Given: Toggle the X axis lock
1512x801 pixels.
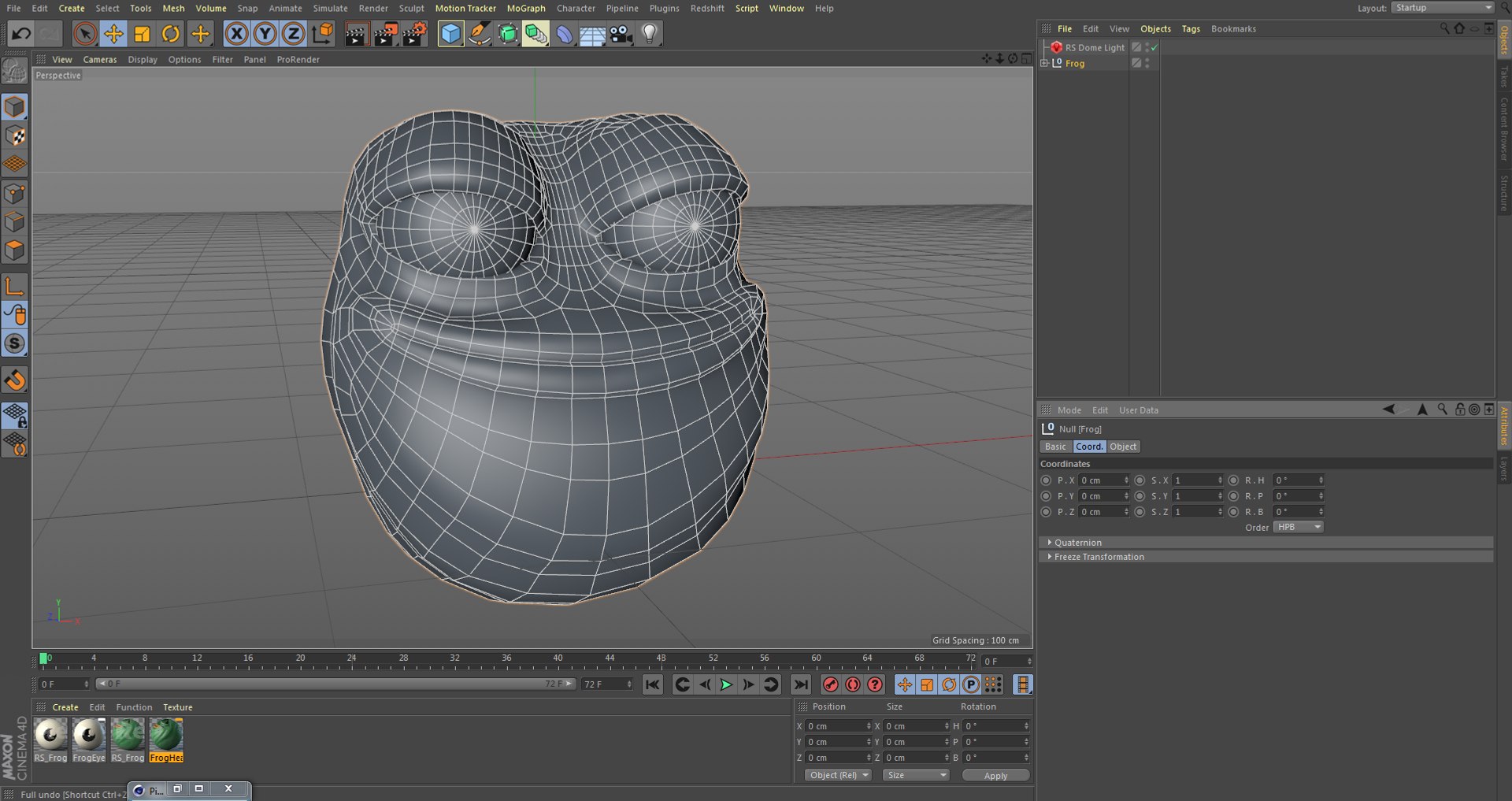Looking at the screenshot, I should tap(236, 34).
